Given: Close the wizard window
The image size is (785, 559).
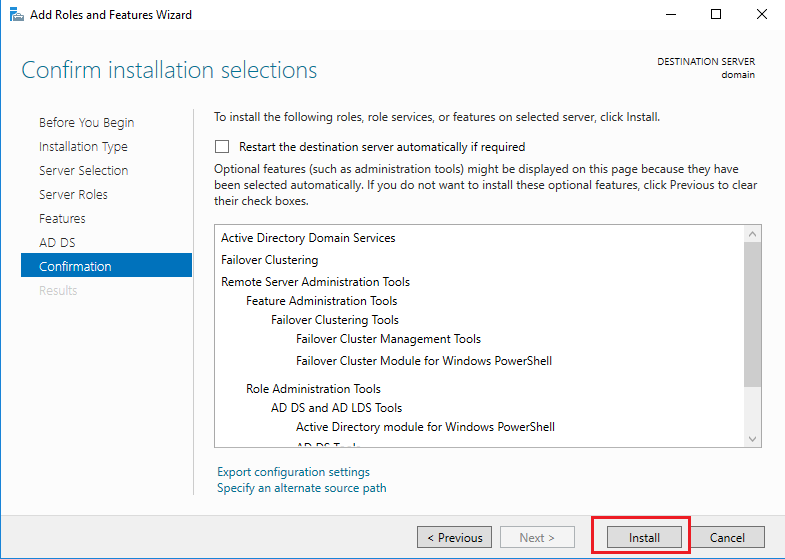Looking at the screenshot, I should [x=761, y=15].
